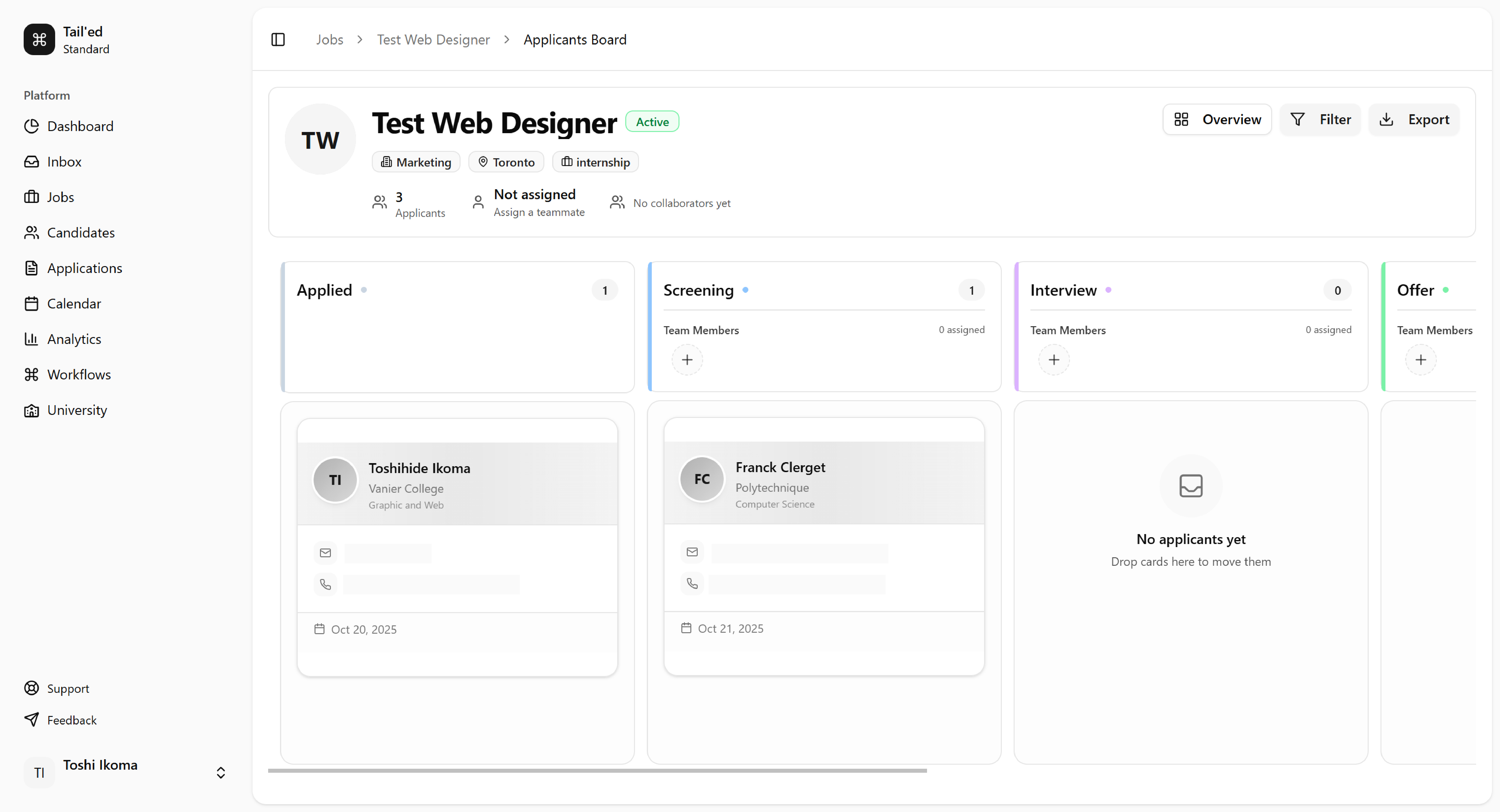The width and height of the screenshot is (1500, 812).
Task: Click the horizontal board scrollbar
Action: pyautogui.click(x=597, y=770)
